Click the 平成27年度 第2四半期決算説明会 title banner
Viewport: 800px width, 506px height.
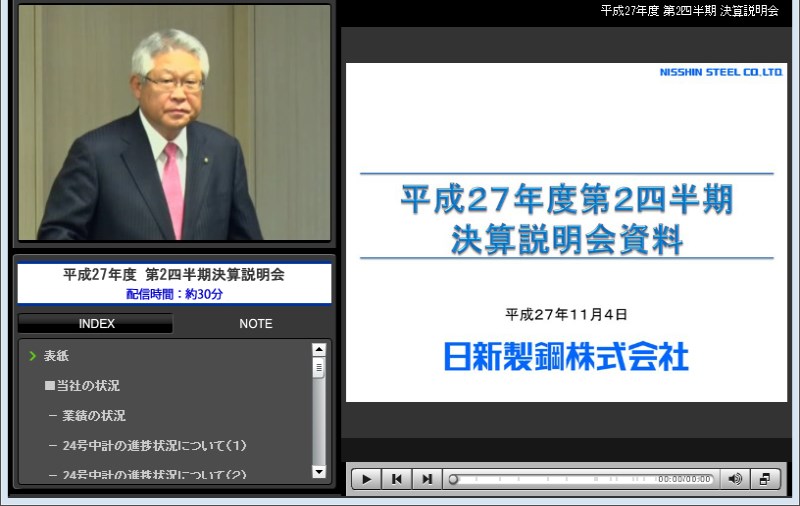click(174, 275)
